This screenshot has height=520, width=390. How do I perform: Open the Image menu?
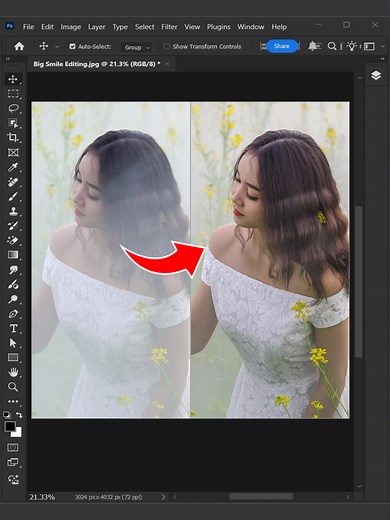[71, 27]
